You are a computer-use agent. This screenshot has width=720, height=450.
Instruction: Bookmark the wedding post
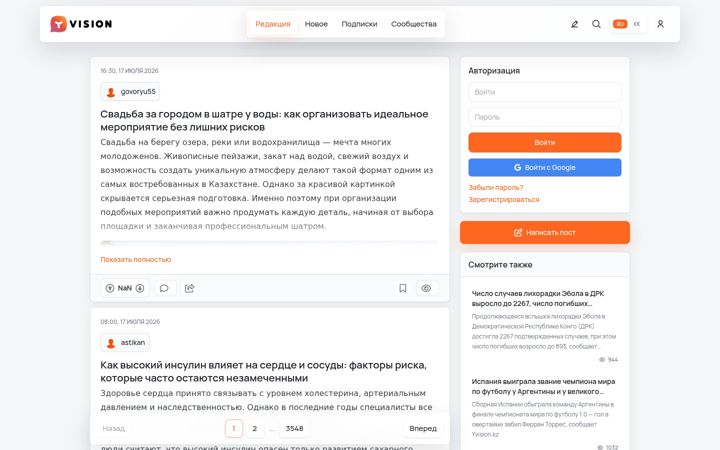(x=403, y=288)
